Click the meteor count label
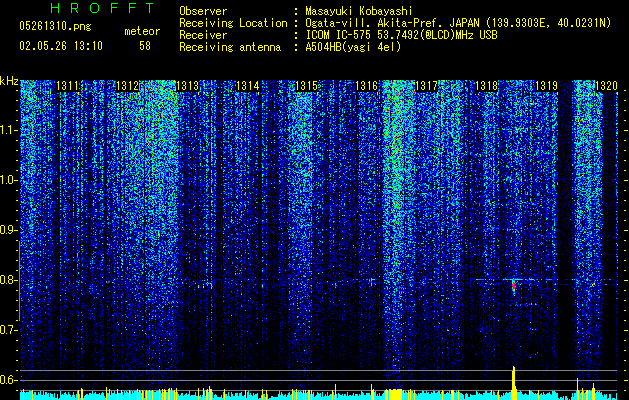The image size is (629, 400). tap(142, 31)
